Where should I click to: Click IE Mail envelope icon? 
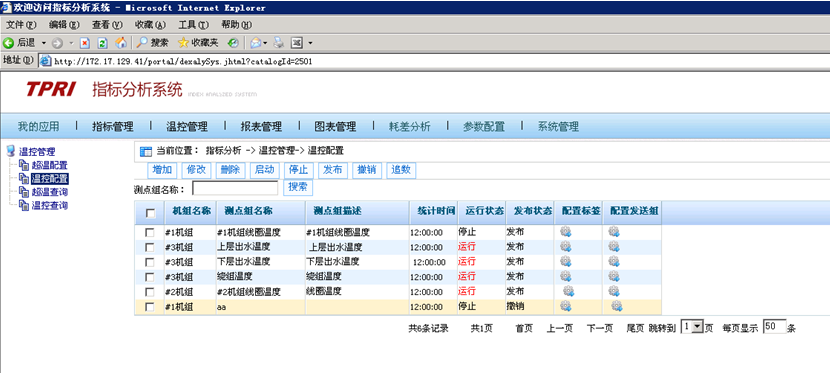point(256,43)
